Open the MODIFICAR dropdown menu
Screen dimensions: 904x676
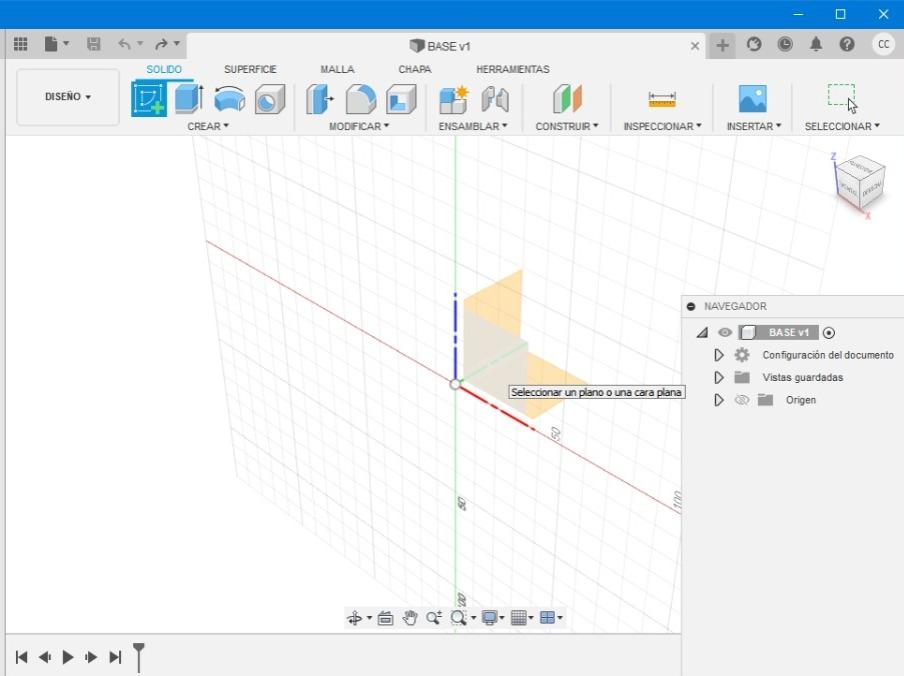(359, 126)
